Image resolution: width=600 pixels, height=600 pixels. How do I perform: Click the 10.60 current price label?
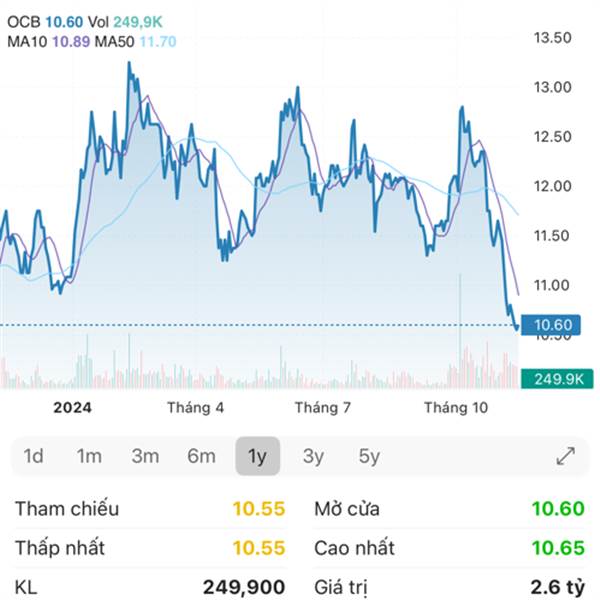point(553,324)
